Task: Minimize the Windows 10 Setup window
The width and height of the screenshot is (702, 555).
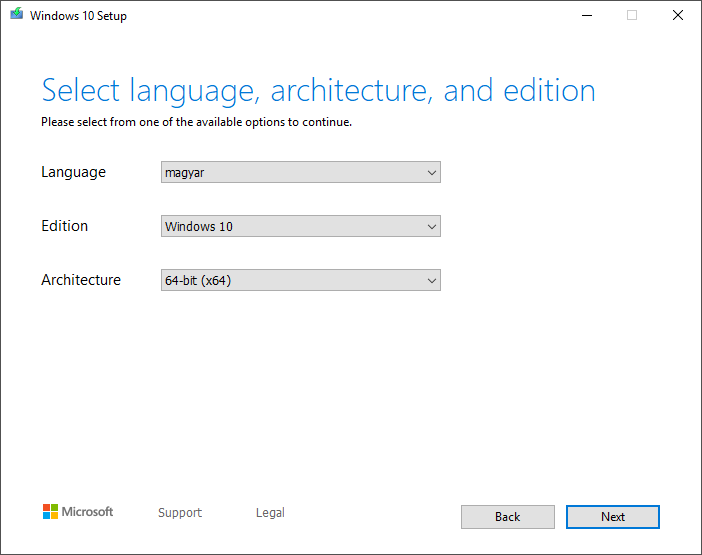Action: [585, 15]
